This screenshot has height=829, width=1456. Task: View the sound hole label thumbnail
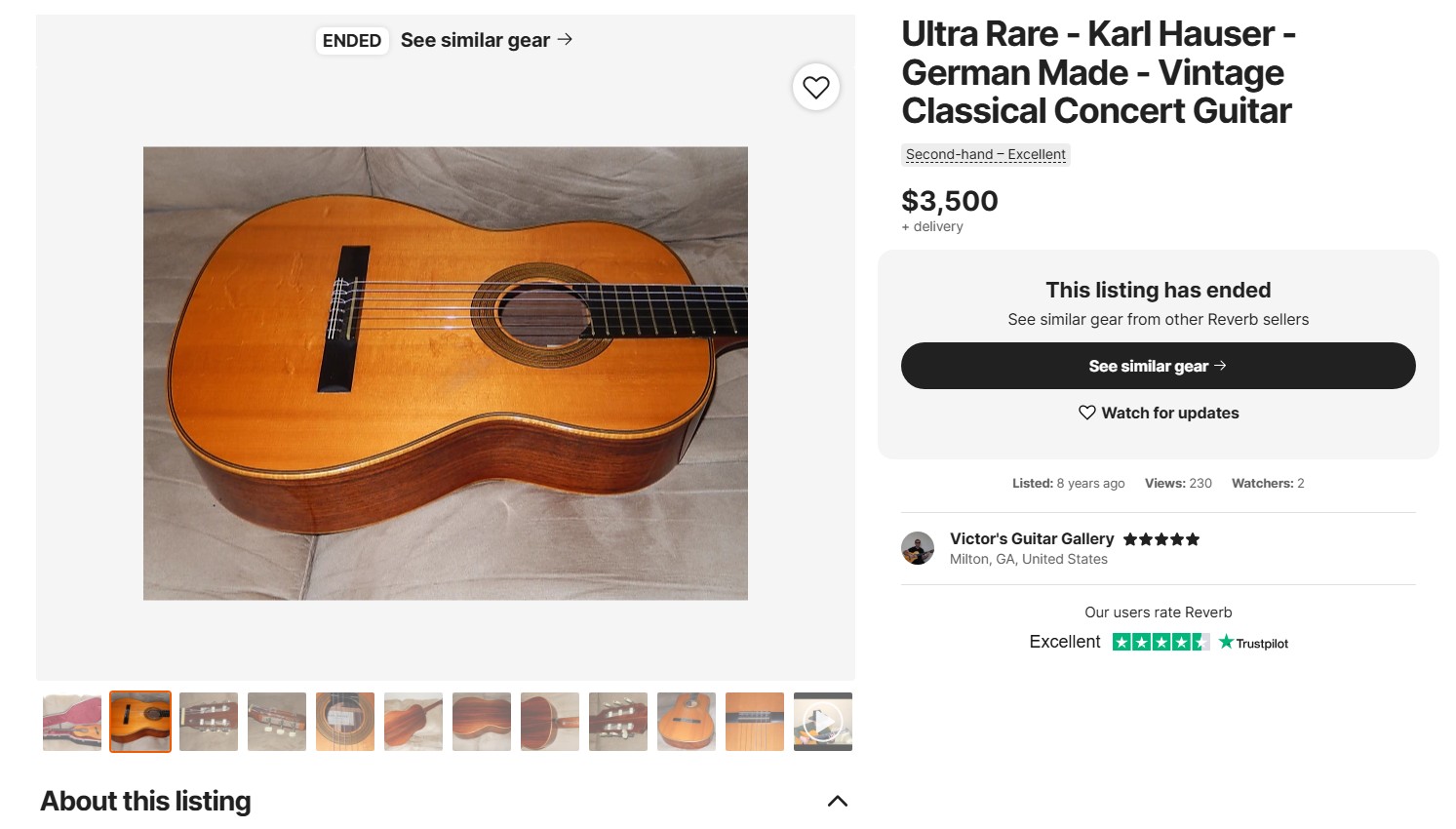click(x=345, y=722)
